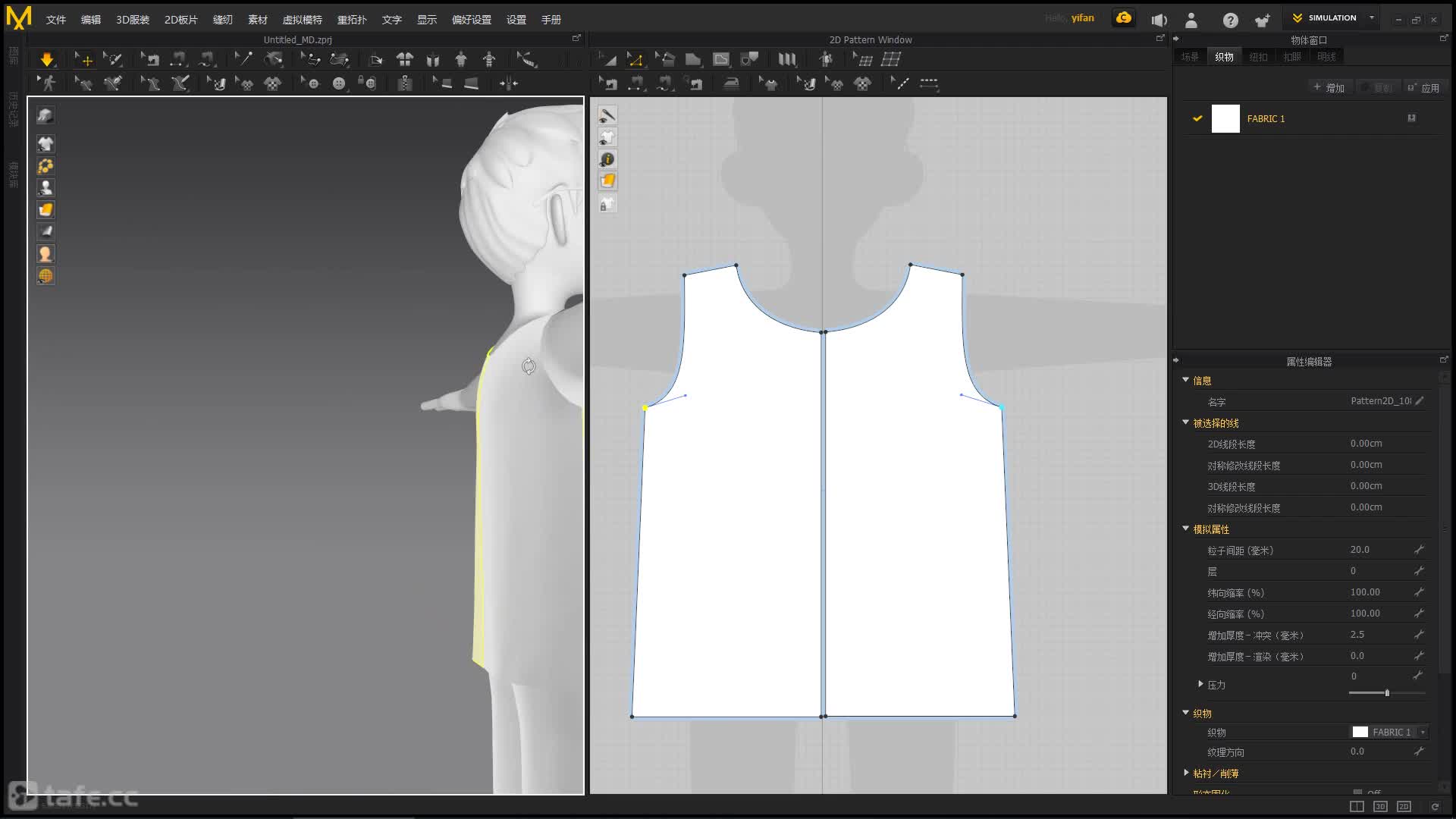Select the Select/Move tool in 3D toolbar
This screenshot has height=819, width=1456.
click(83, 59)
